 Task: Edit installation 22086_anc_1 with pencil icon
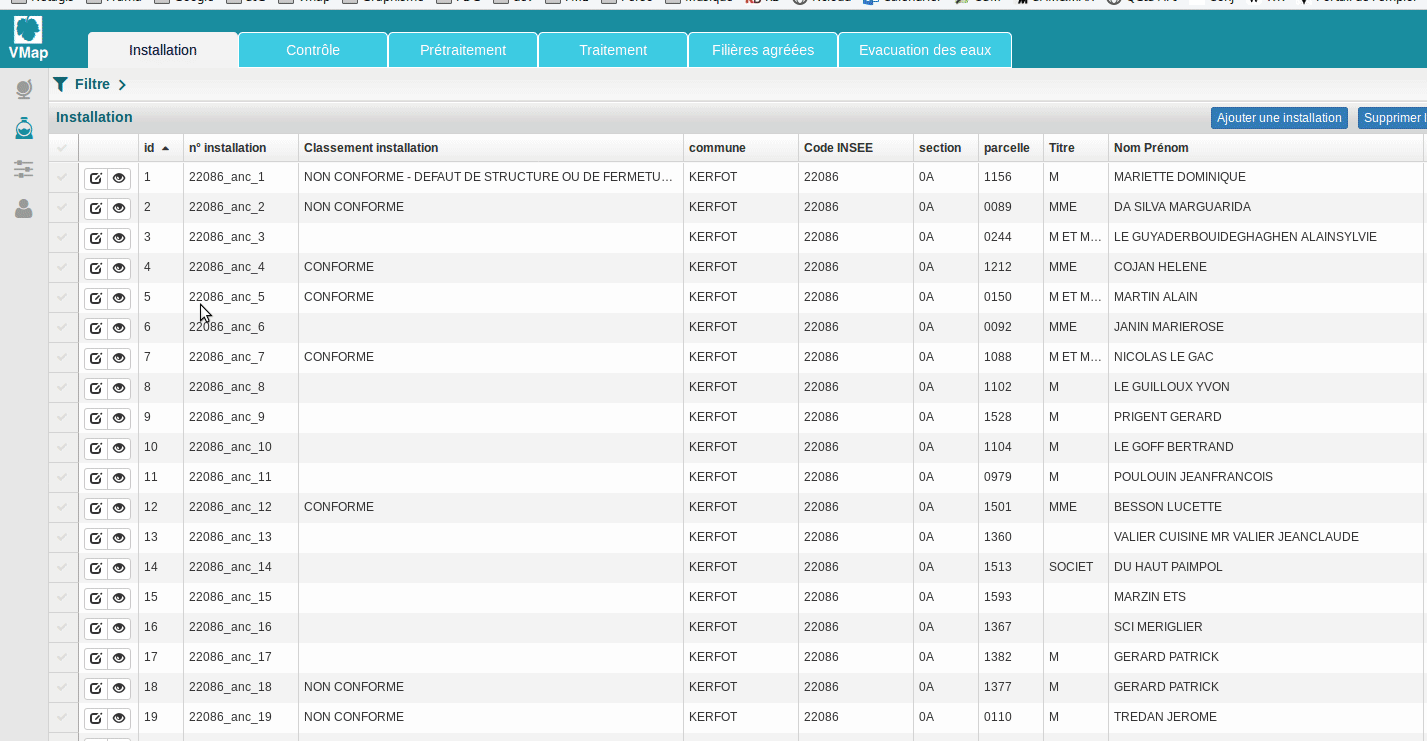96,179
